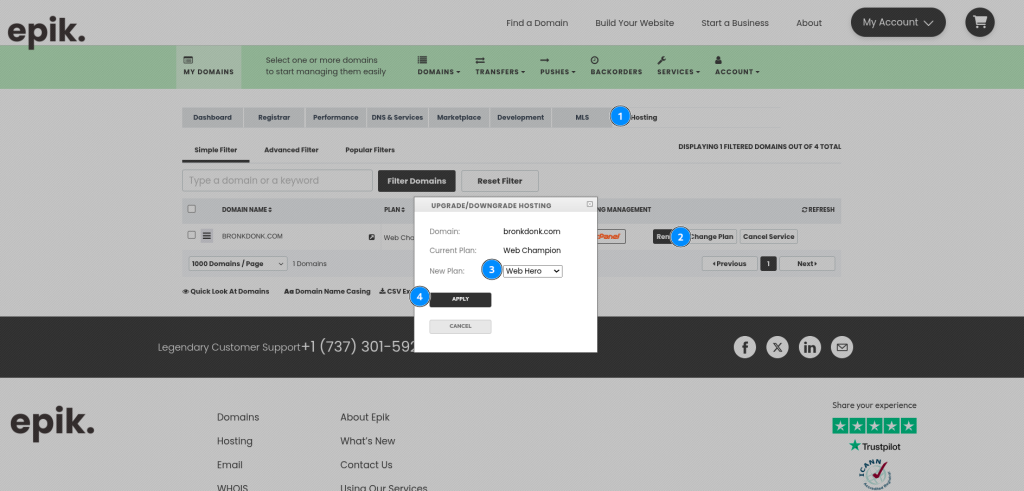Switch to the MLS tab

click(581, 118)
